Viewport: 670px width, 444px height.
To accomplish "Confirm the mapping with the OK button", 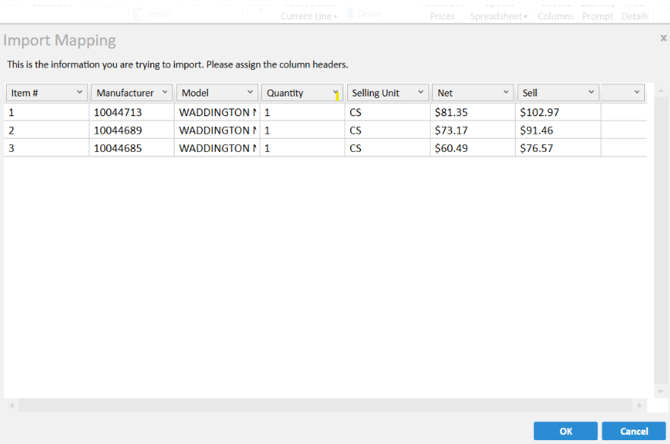I will [x=565, y=431].
